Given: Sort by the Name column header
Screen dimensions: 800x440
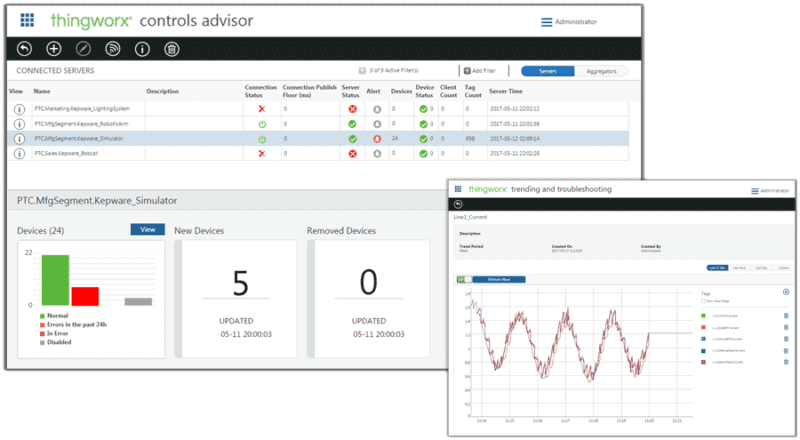Looking at the screenshot, I should (x=42, y=91).
